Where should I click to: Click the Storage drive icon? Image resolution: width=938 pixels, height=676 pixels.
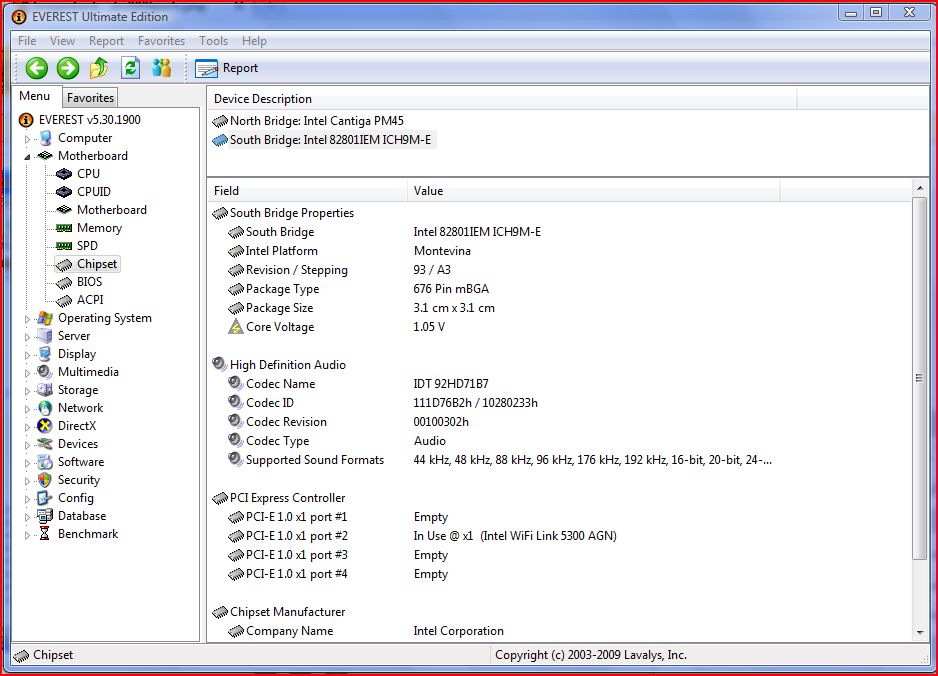coord(45,390)
